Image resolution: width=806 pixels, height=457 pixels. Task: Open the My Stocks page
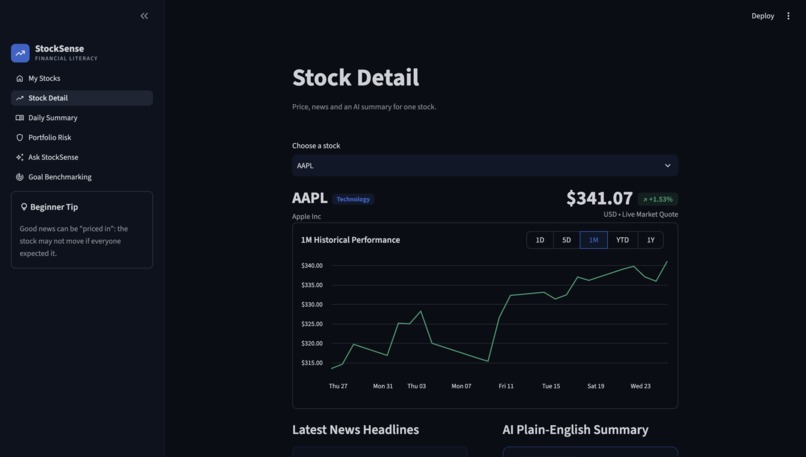(x=82, y=79)
